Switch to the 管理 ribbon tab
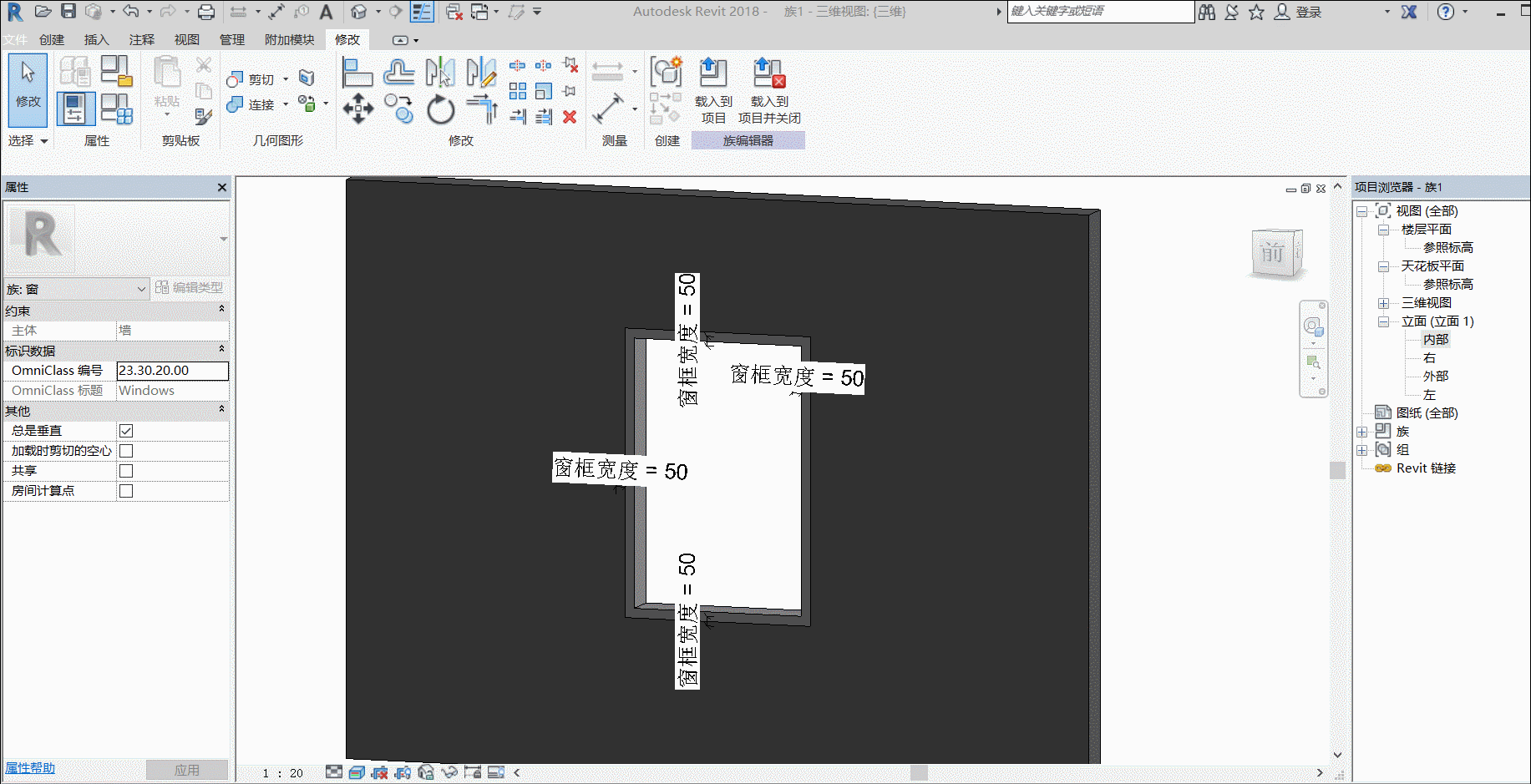1531x784 pixels. click(232, 39)
